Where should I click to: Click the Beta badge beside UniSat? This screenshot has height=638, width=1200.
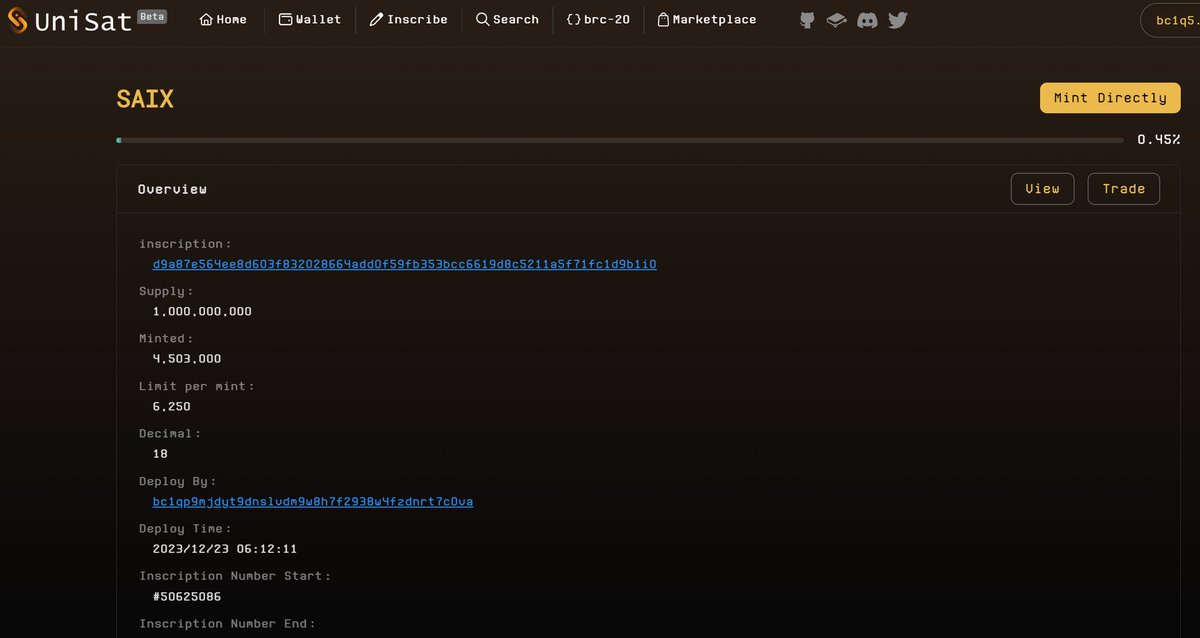pos(152,16)
